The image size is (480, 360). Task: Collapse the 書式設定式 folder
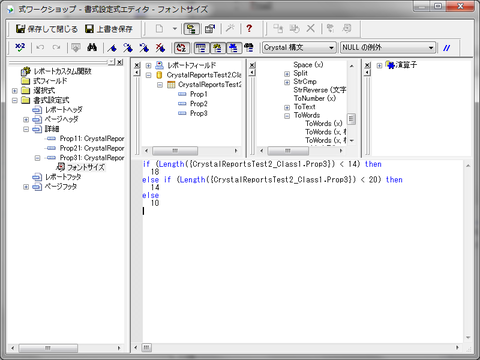pyautogui.click(x=15, y=100)
